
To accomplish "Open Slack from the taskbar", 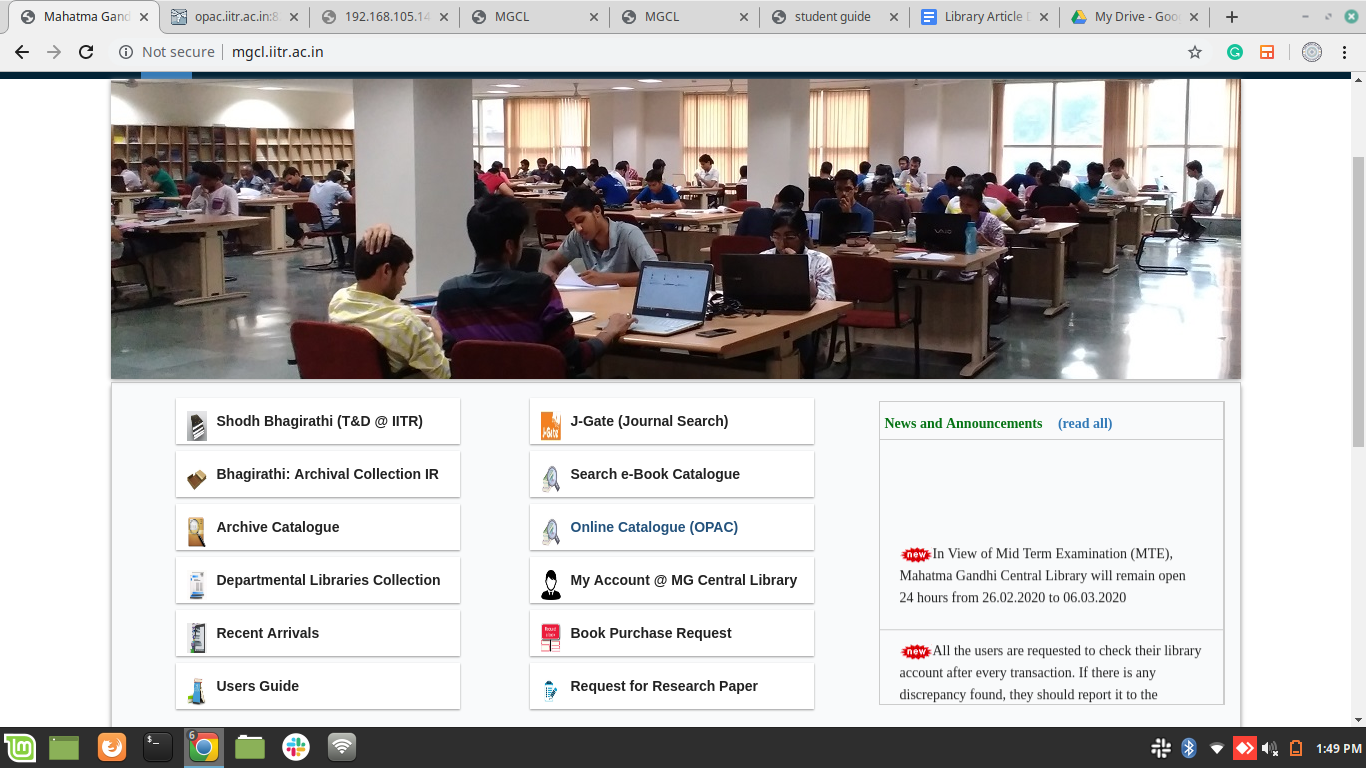I will tap(296, 747).
